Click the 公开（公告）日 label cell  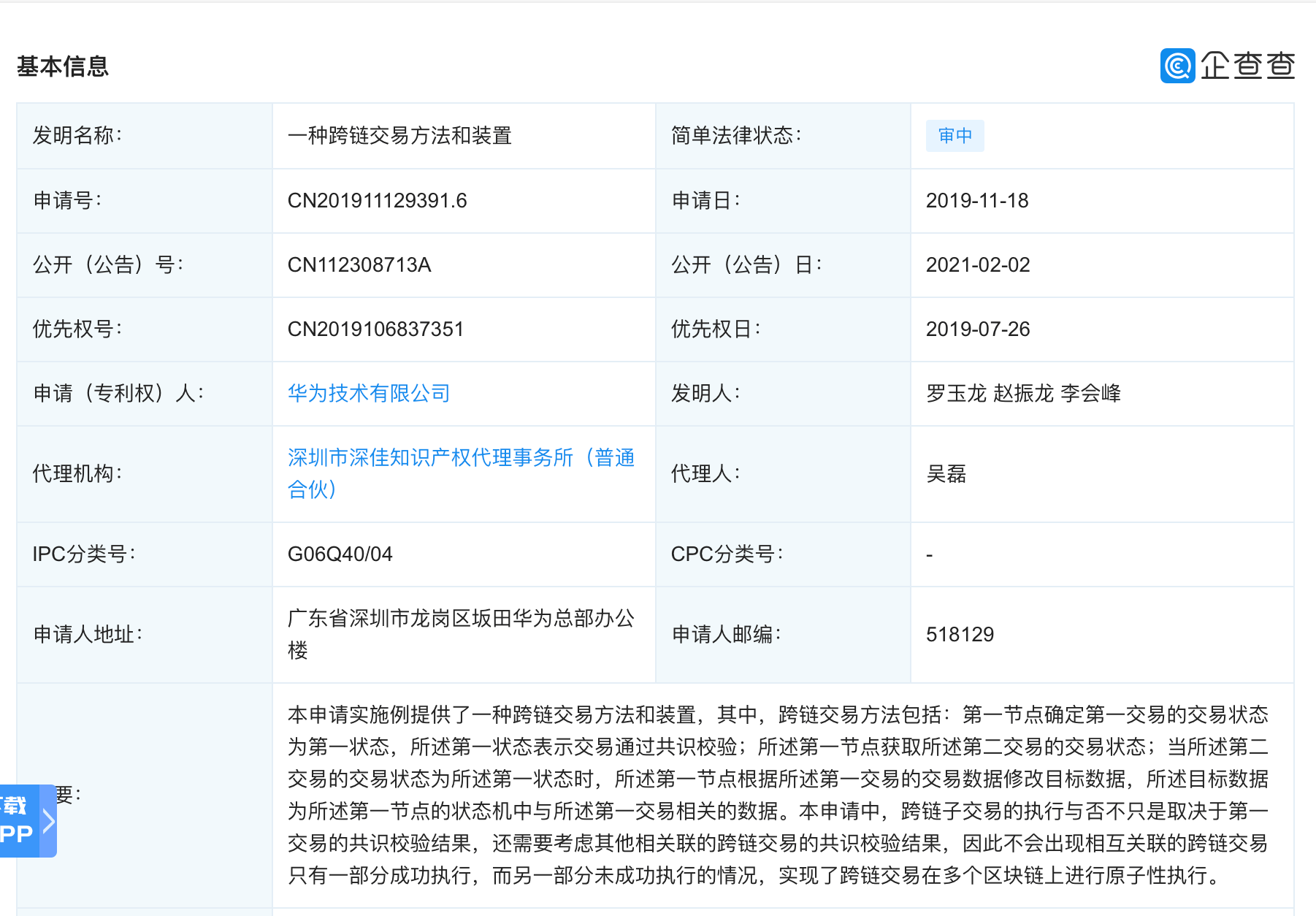pyautogui.click(x=783, y=265)
